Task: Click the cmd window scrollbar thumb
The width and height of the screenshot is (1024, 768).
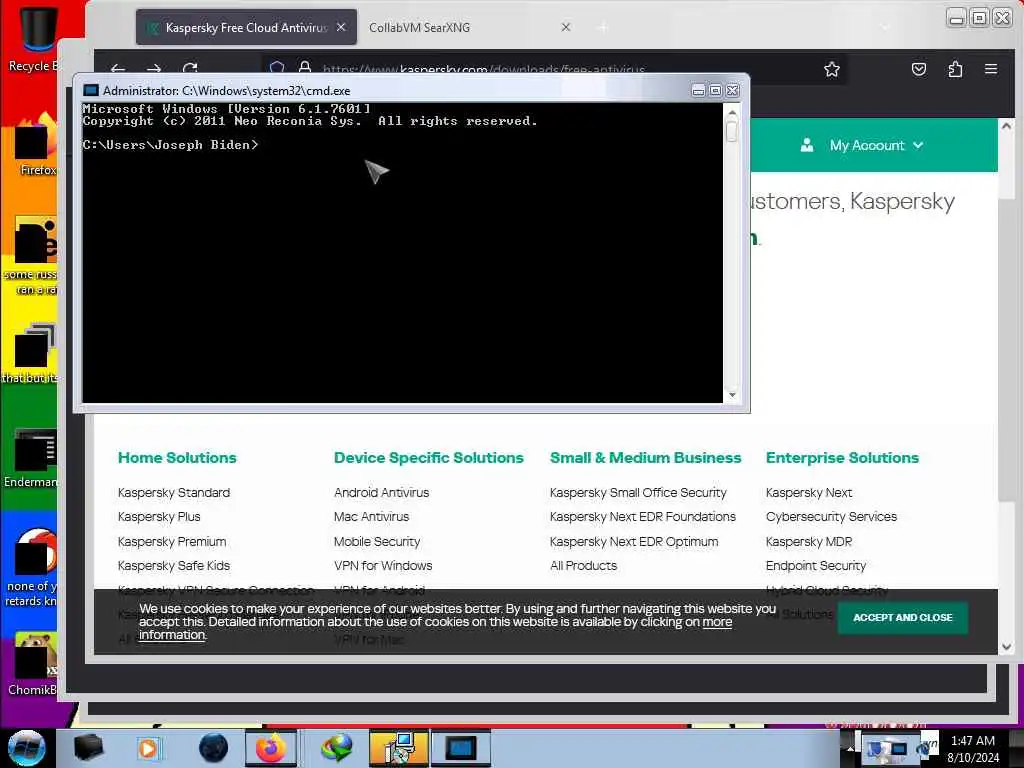Action: pos(731,131)
